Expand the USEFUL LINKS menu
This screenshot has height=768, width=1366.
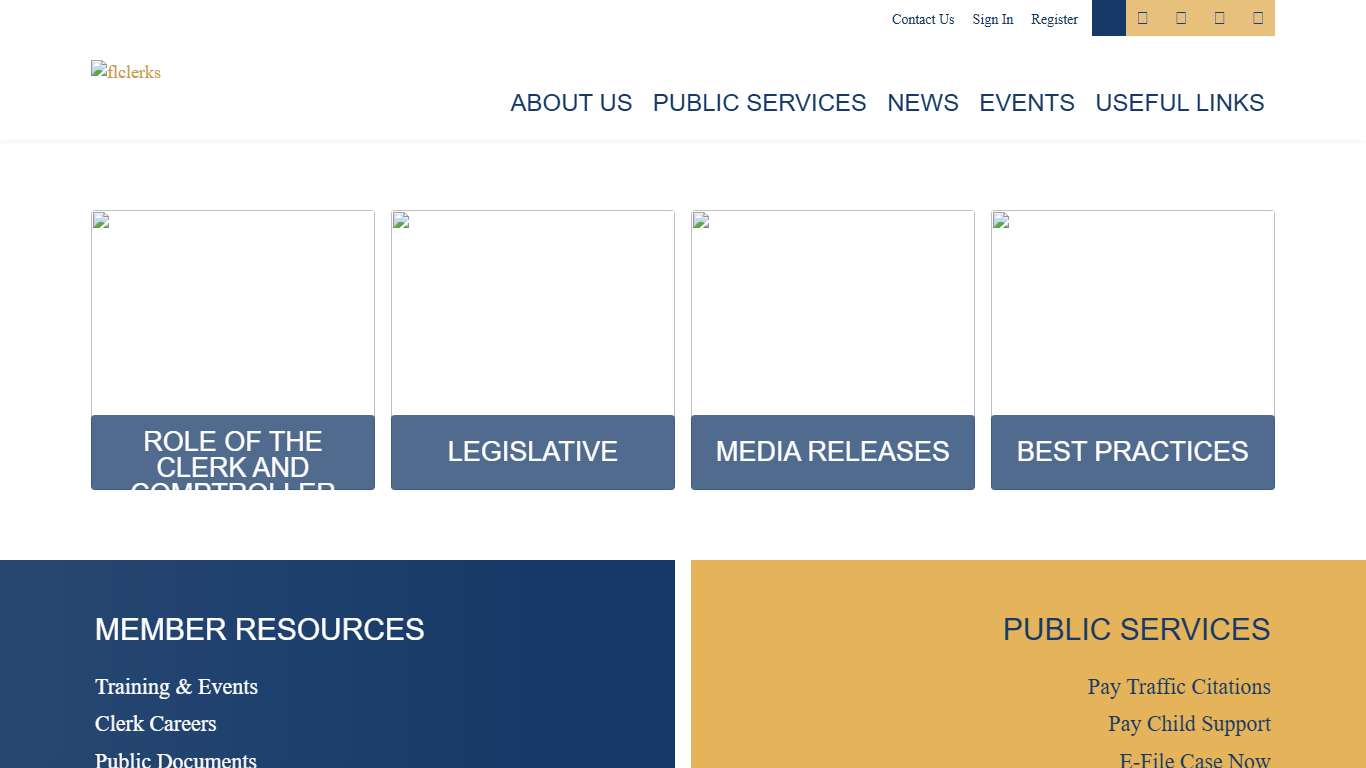coord(1179,103)
